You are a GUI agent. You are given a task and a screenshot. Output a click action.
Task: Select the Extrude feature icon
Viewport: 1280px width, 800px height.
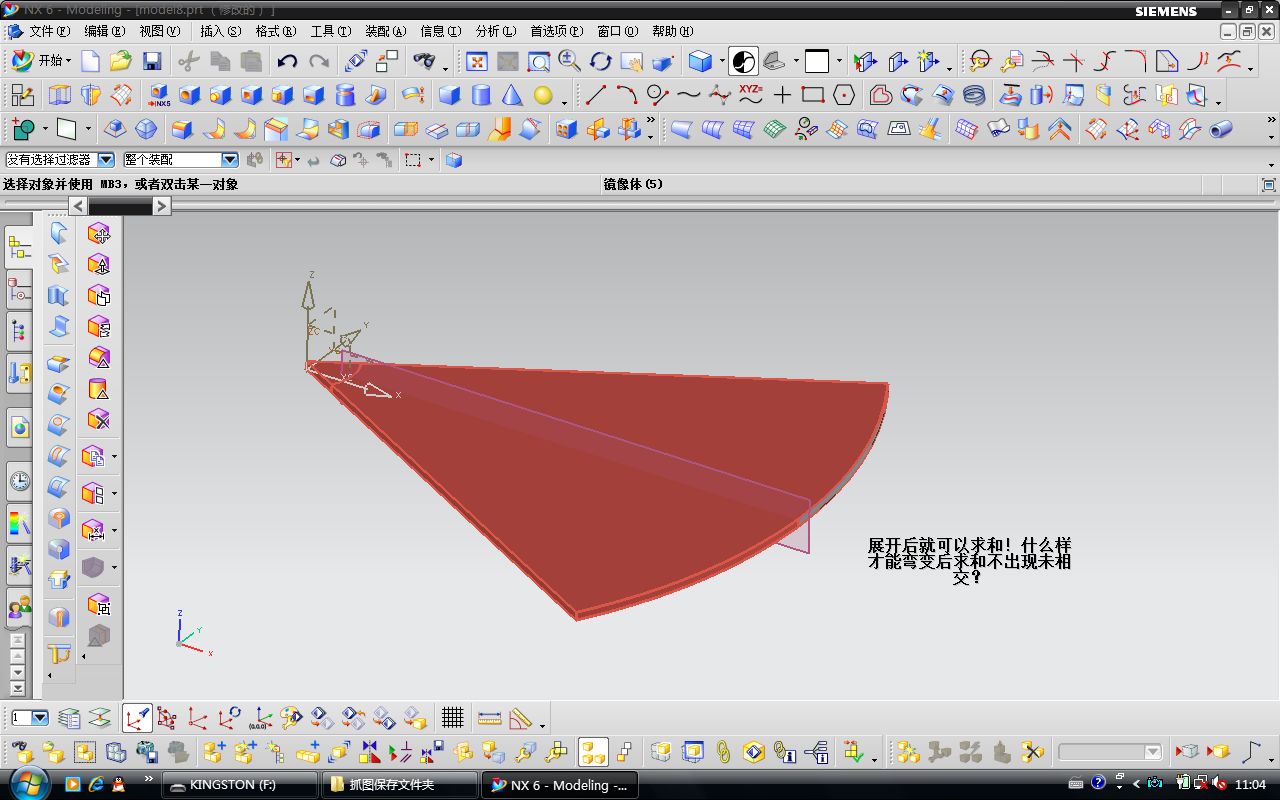coord(60,96)
